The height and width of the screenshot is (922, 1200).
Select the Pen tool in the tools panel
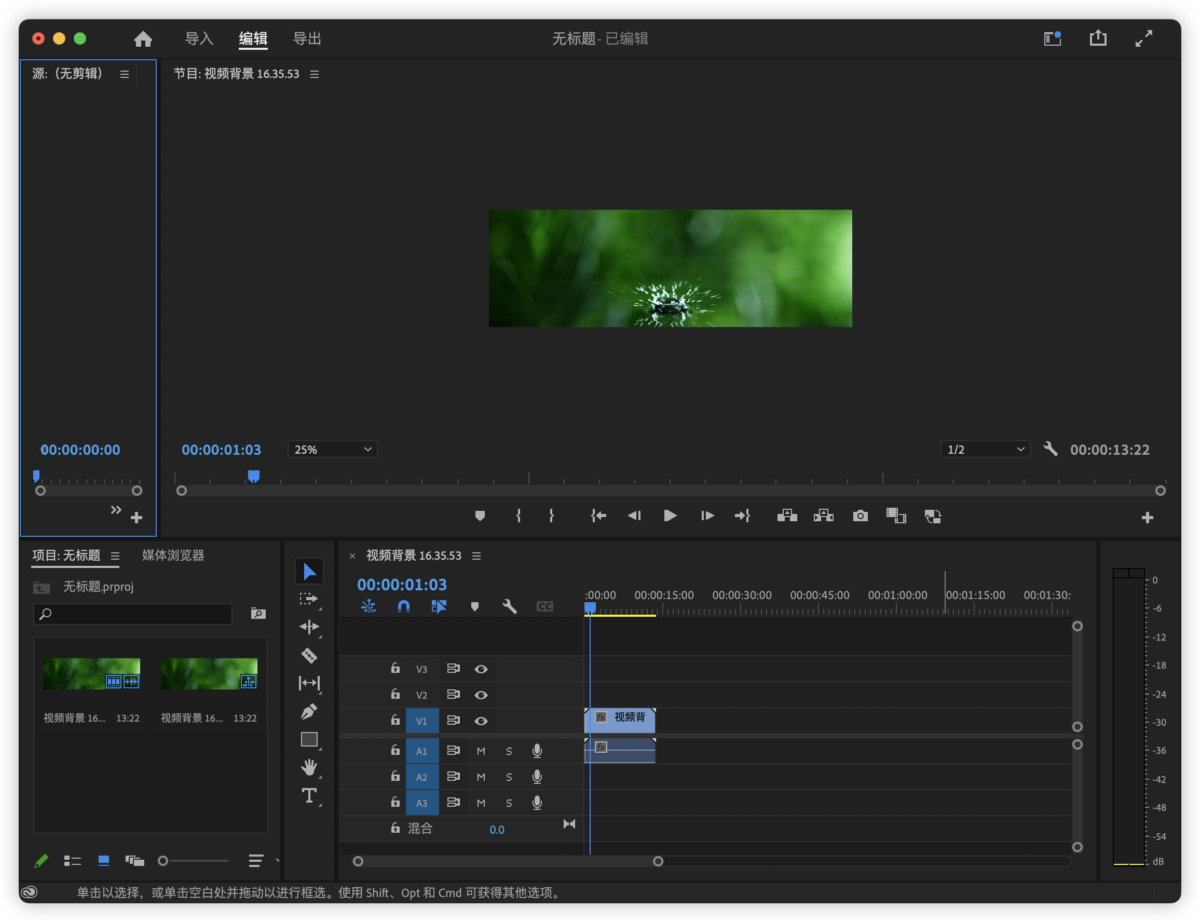[309, 711]
